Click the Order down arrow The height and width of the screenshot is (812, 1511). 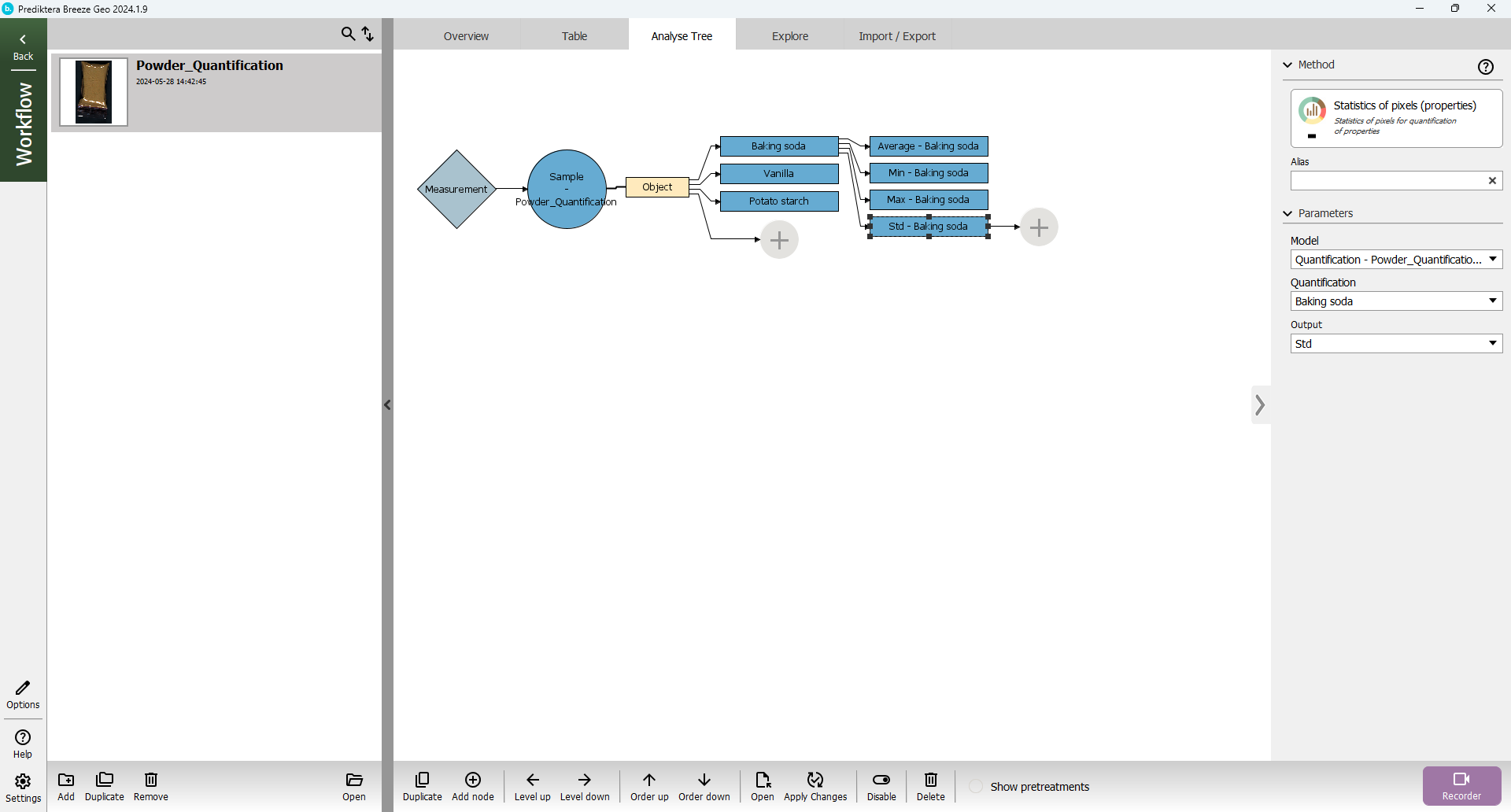(704, 781)
